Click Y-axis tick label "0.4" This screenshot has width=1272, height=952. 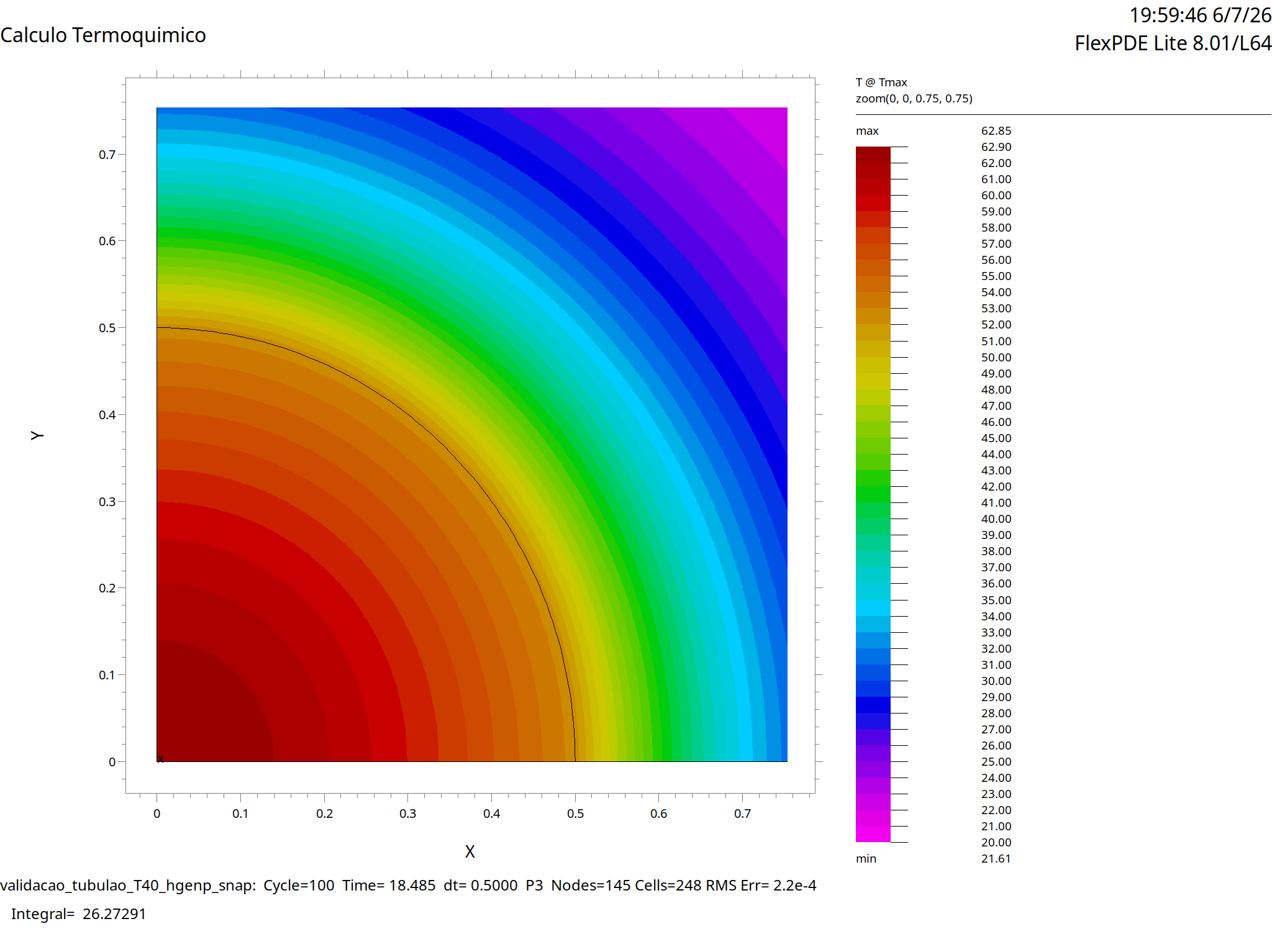107,415
